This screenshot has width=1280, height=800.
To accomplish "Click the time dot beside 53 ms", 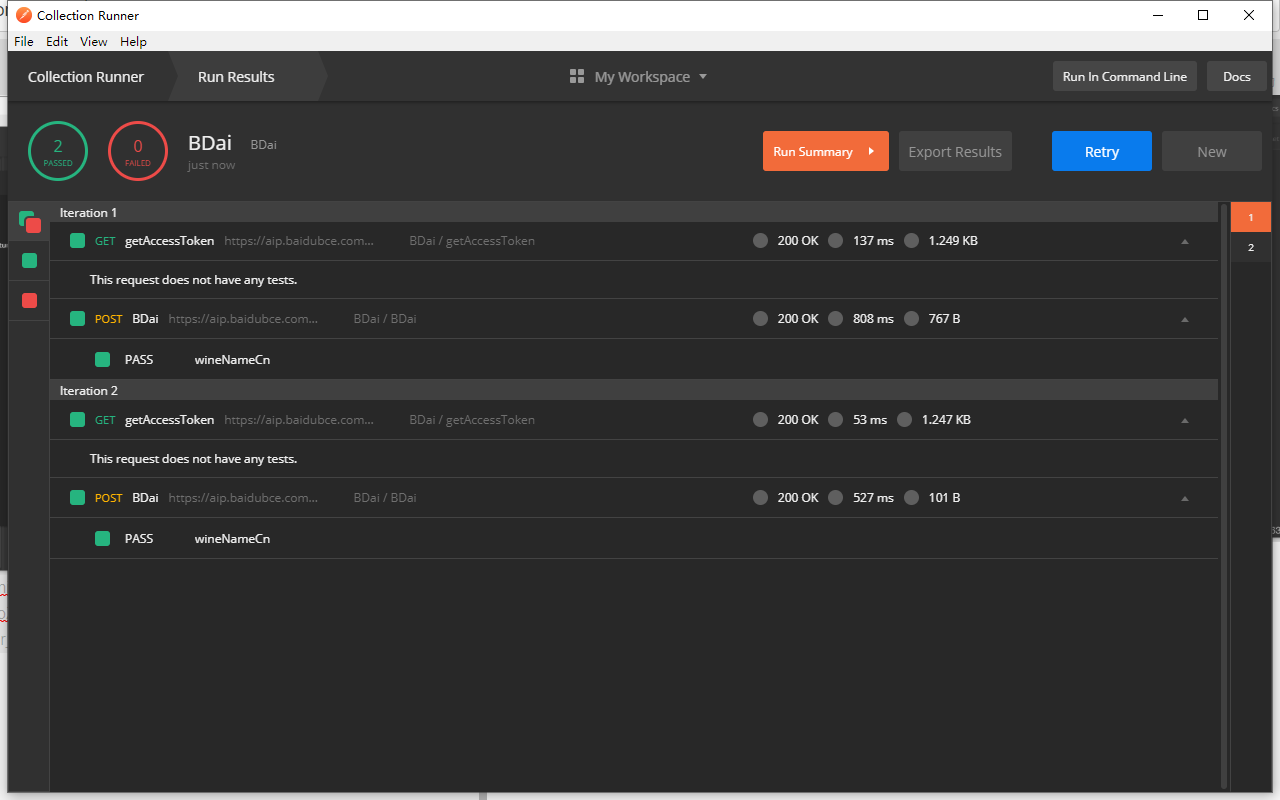I will coord(835,420).
